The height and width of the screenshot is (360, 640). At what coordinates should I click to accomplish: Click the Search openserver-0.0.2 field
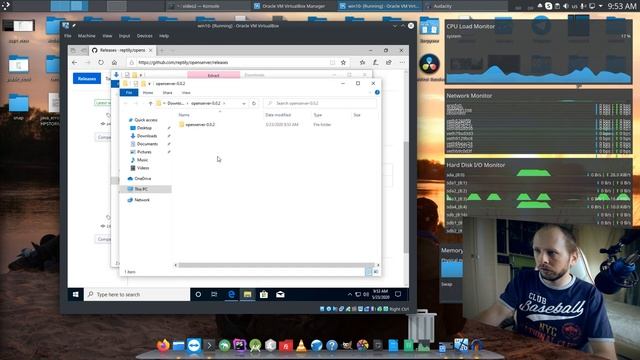pyautogui.click(x=320, y=104)
